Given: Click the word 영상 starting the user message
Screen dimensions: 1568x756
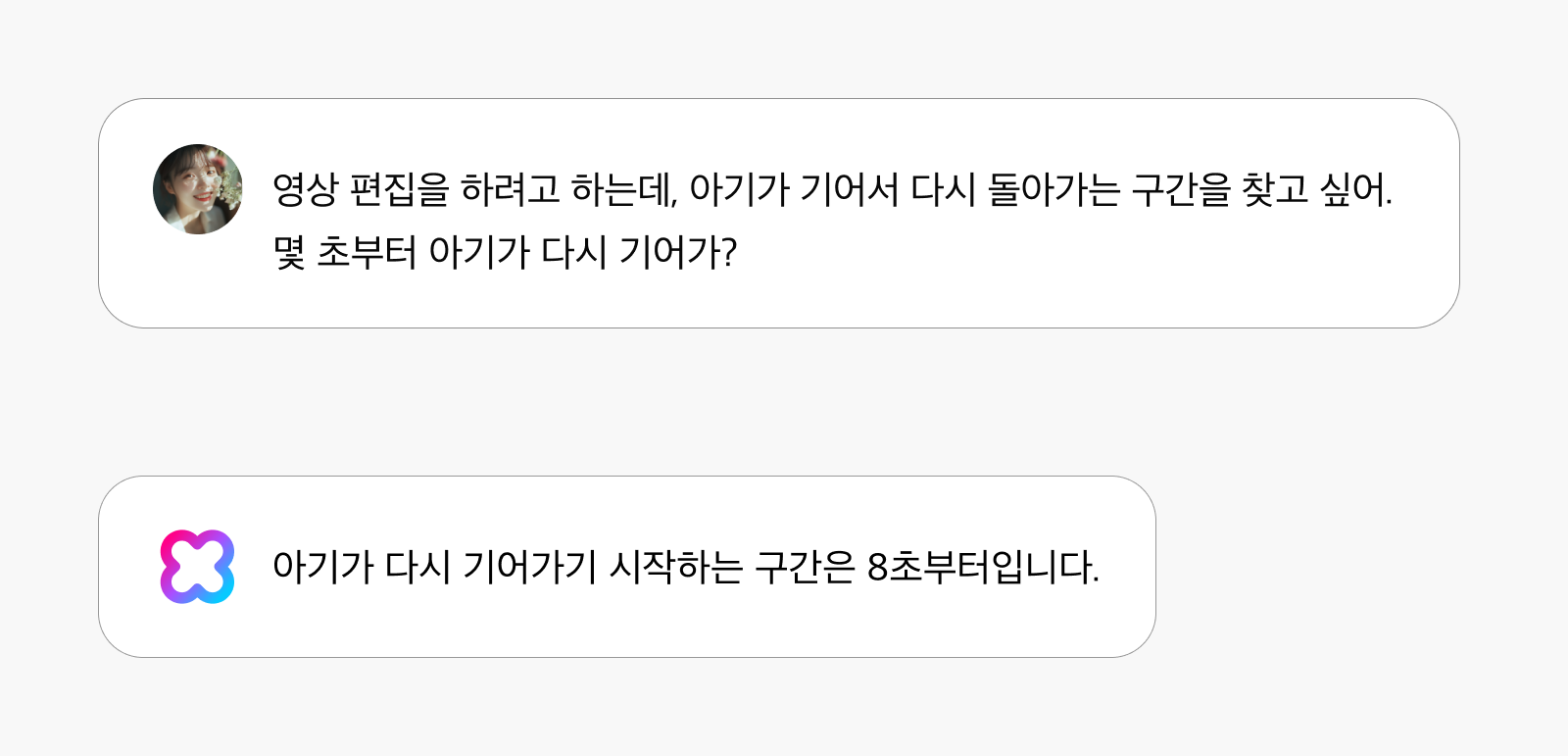Looking at the screenshot, I should pyautogui.click(x=304, y=189).
